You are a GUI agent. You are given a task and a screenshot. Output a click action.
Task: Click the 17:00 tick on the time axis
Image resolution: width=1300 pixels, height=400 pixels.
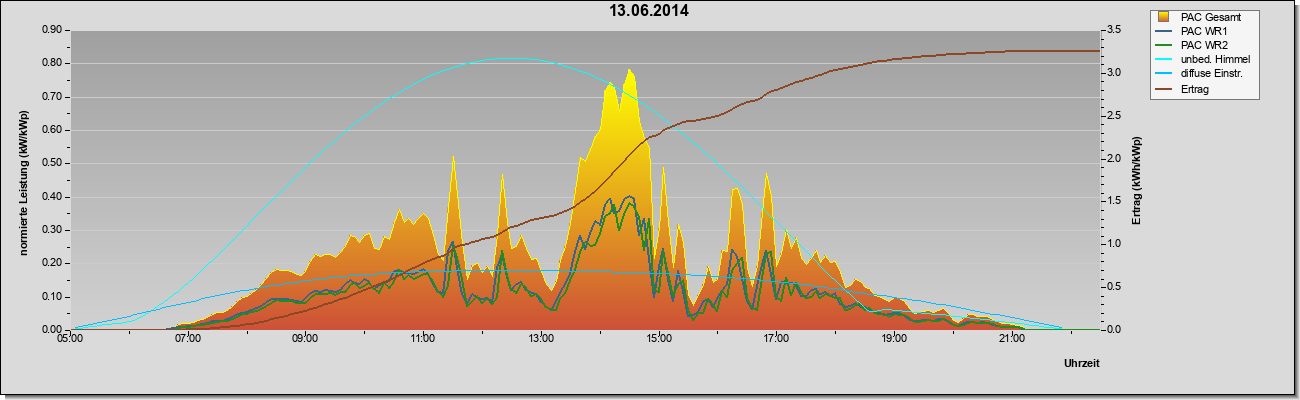point(776,340)
